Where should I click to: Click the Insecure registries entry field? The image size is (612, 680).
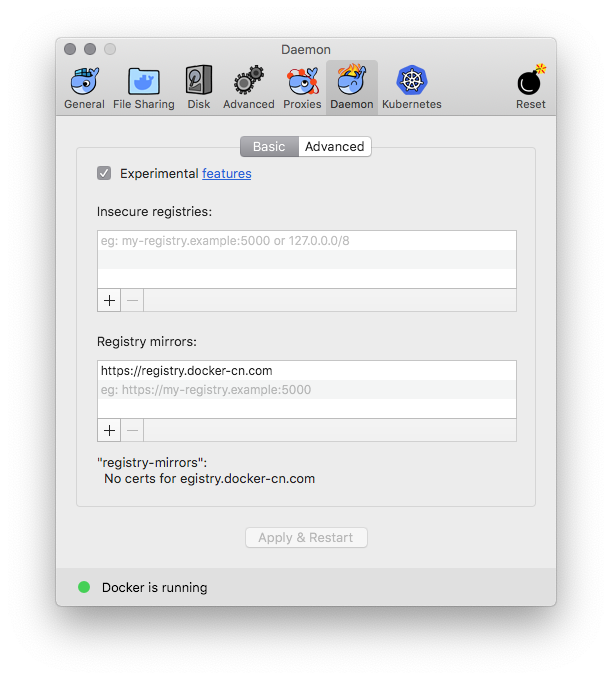[x=307, y=241]
